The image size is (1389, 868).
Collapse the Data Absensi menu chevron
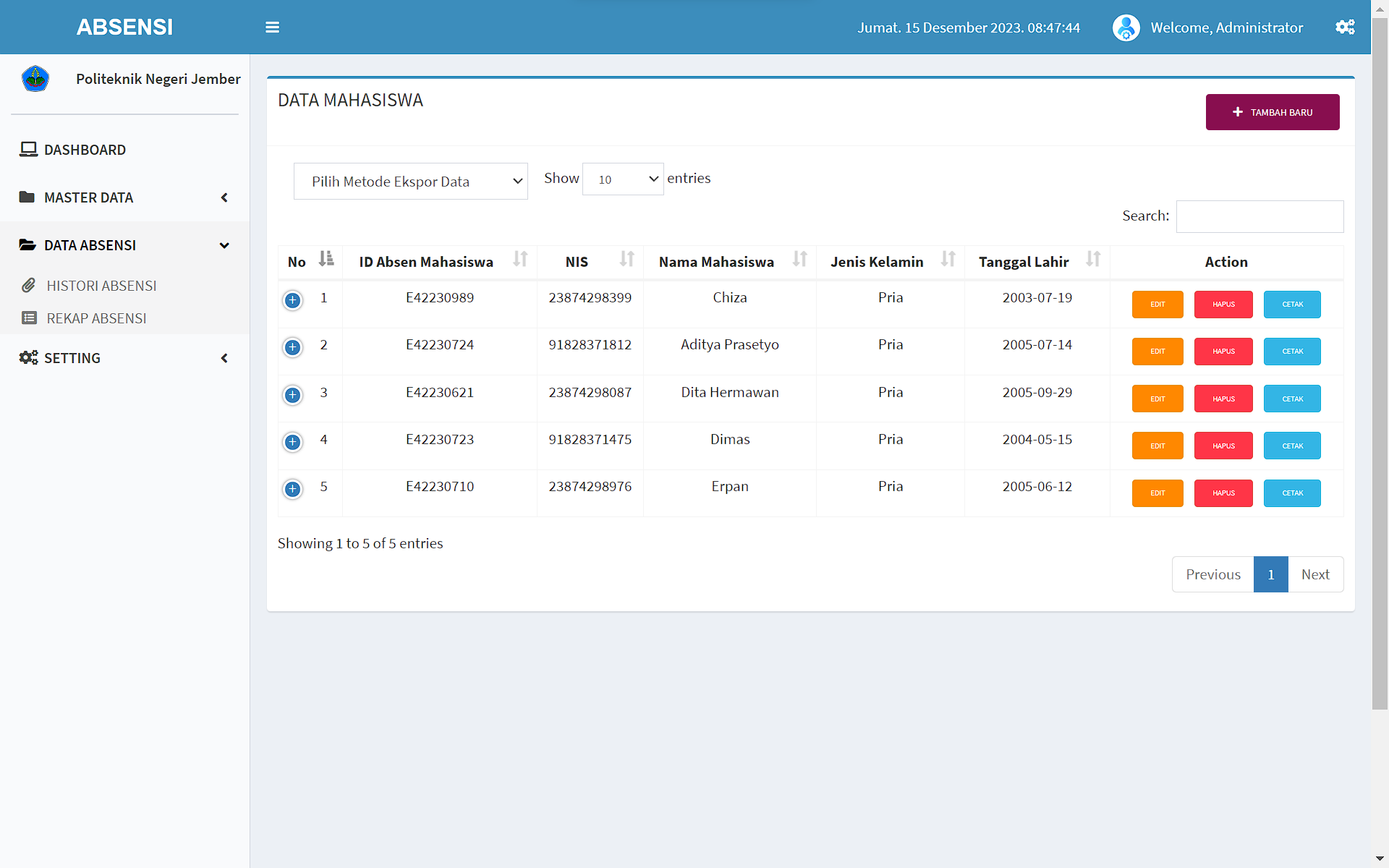pyautogui.click(x=224, y=245)
